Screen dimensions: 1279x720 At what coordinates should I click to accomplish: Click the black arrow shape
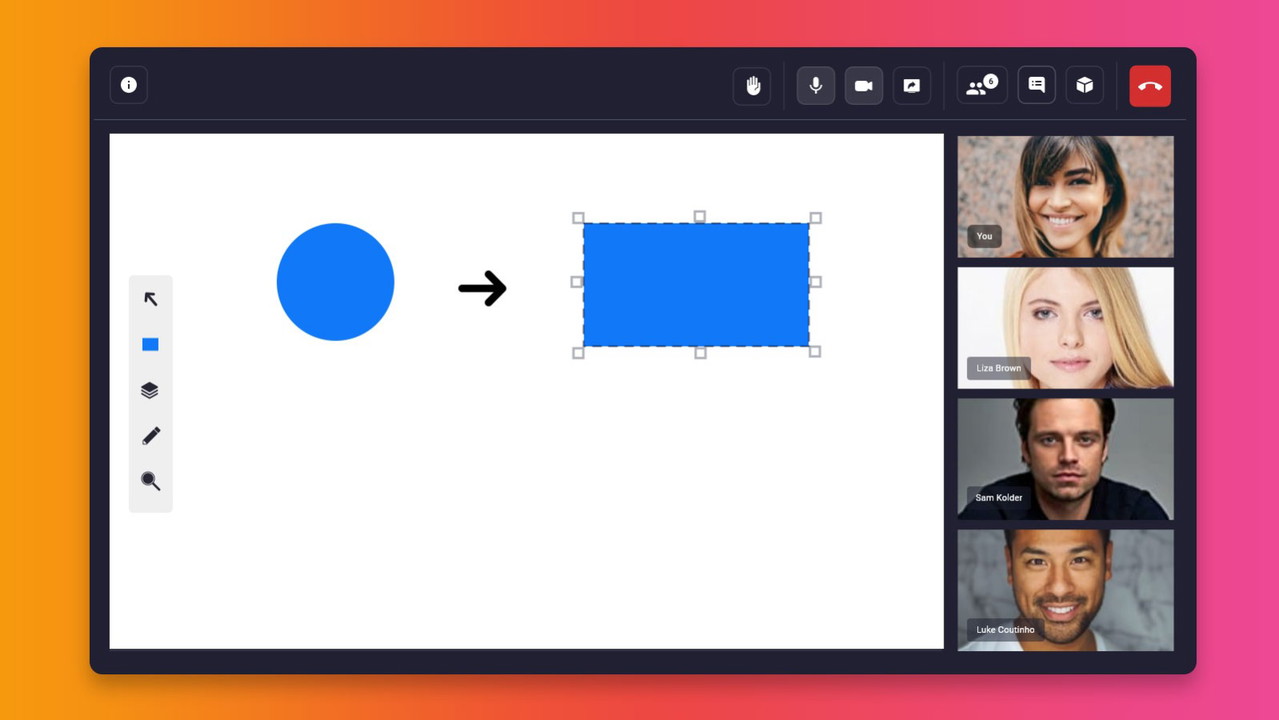(483, 288)
